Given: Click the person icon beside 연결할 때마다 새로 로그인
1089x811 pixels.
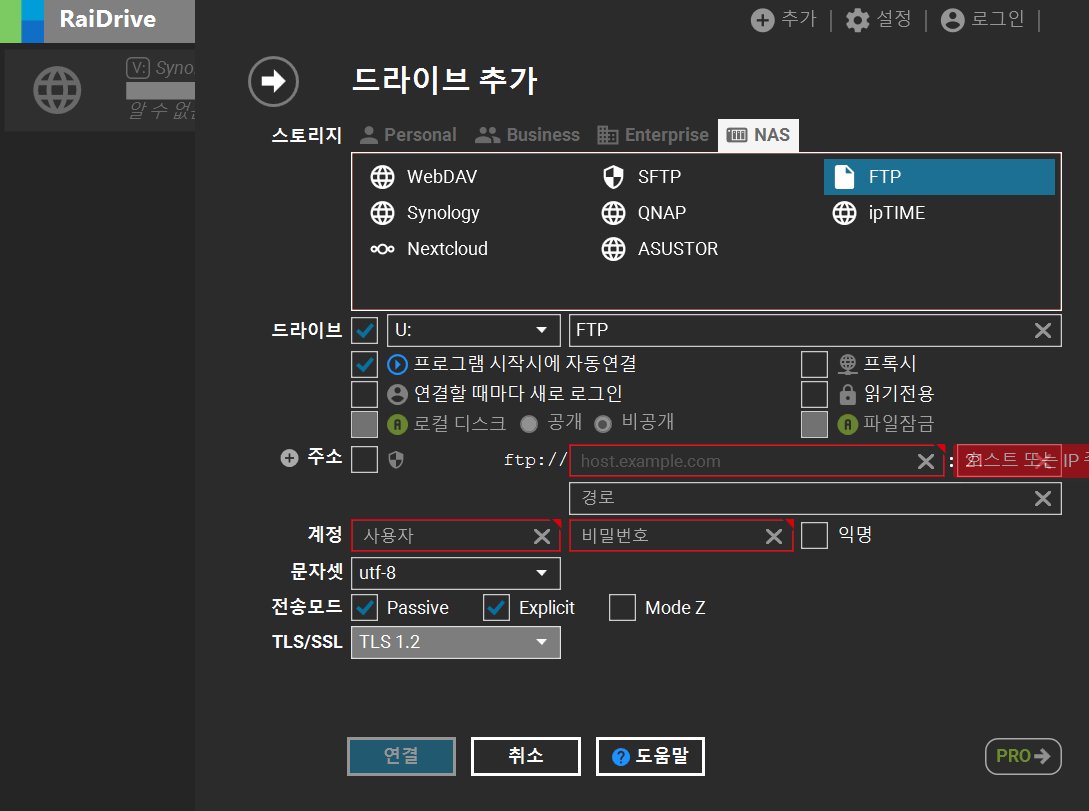Looking at the screenshot, I should coord(397,394).
